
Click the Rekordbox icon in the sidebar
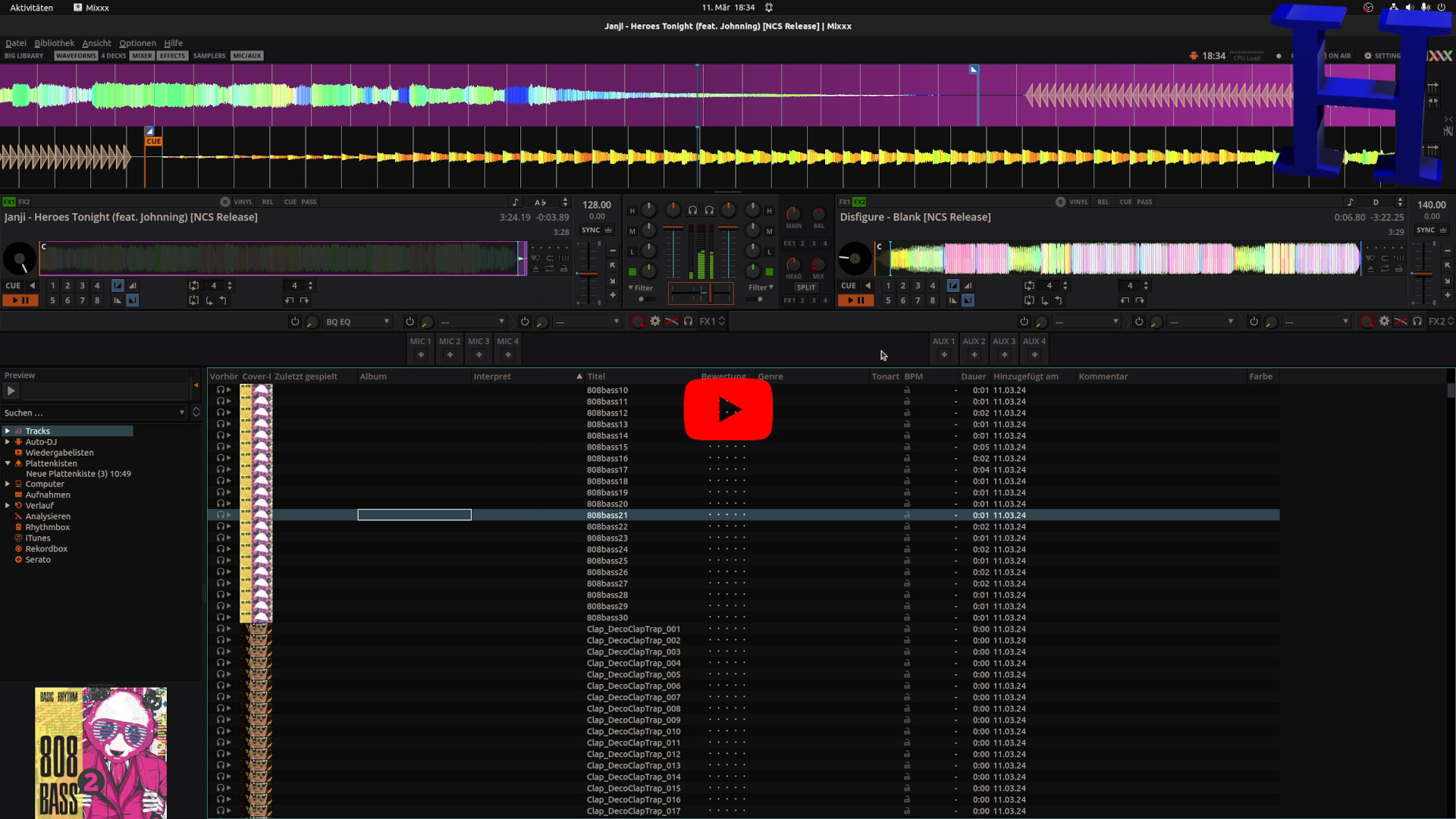[x=18, y=549]
